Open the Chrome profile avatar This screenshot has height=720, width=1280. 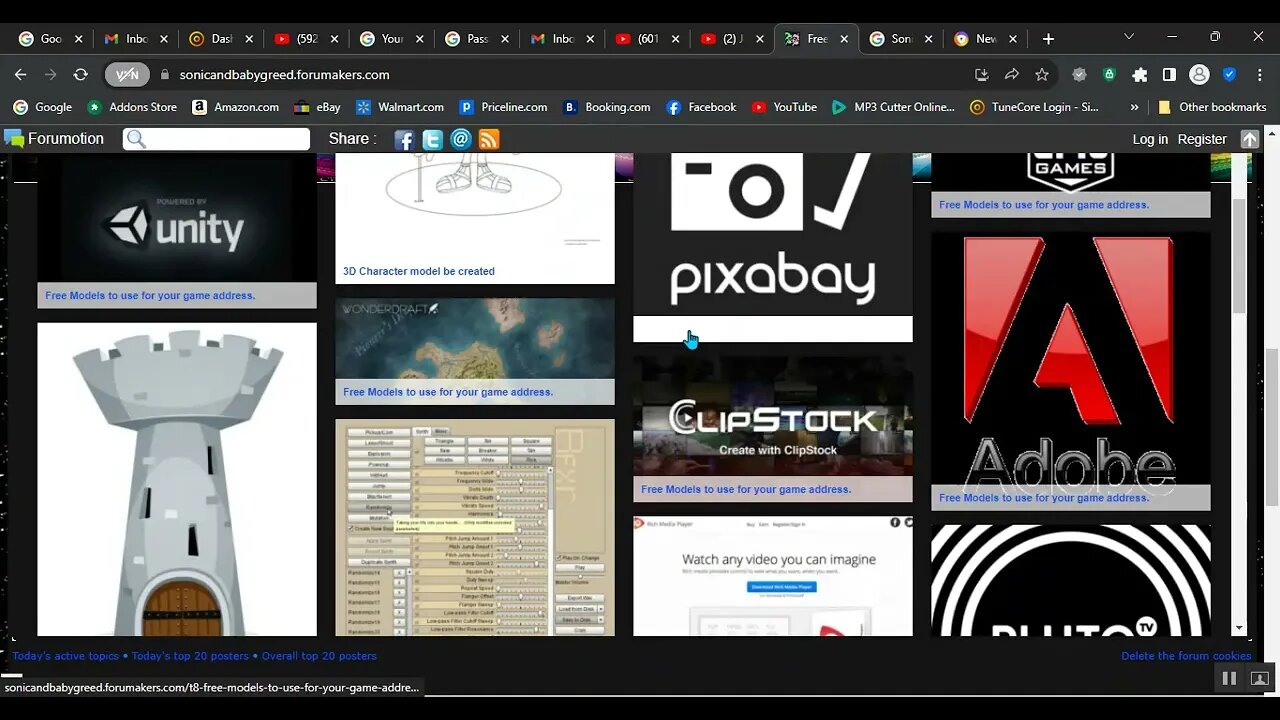(1199, 75)
